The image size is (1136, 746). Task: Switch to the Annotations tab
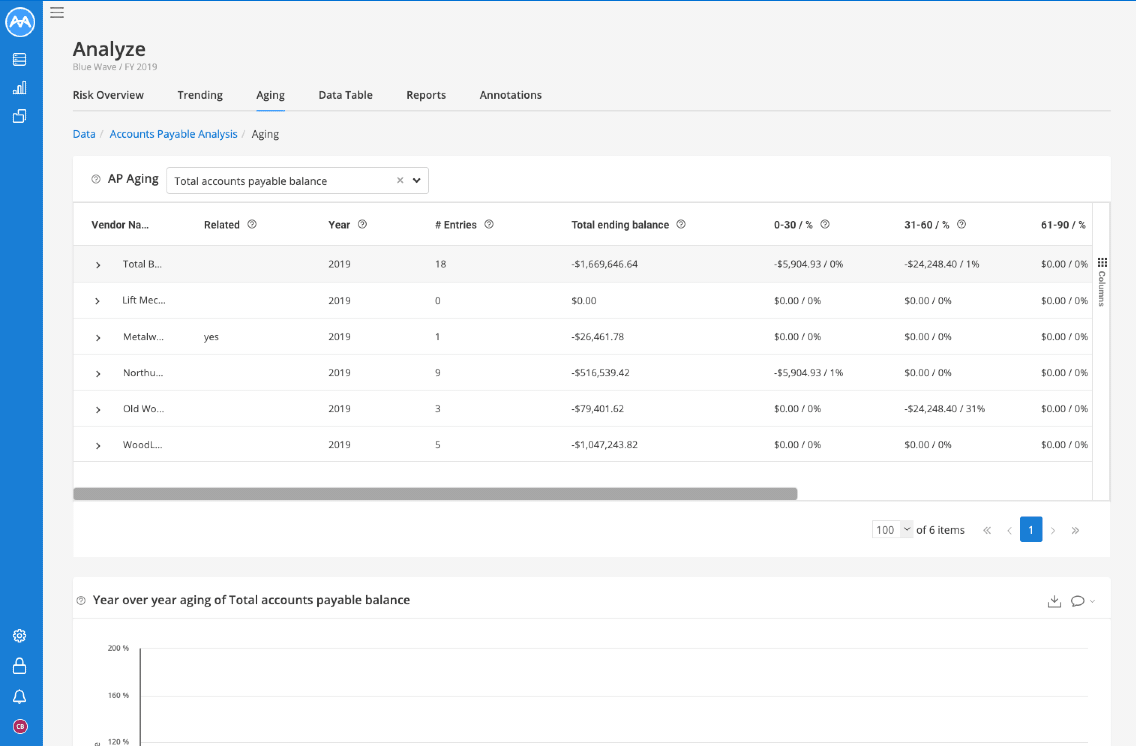[511, 95]
